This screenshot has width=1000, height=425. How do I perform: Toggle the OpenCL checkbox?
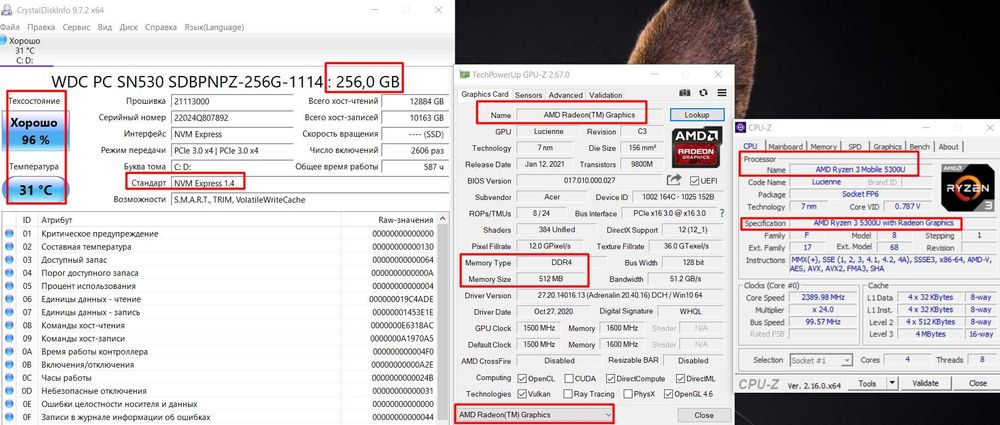(522, 378)
